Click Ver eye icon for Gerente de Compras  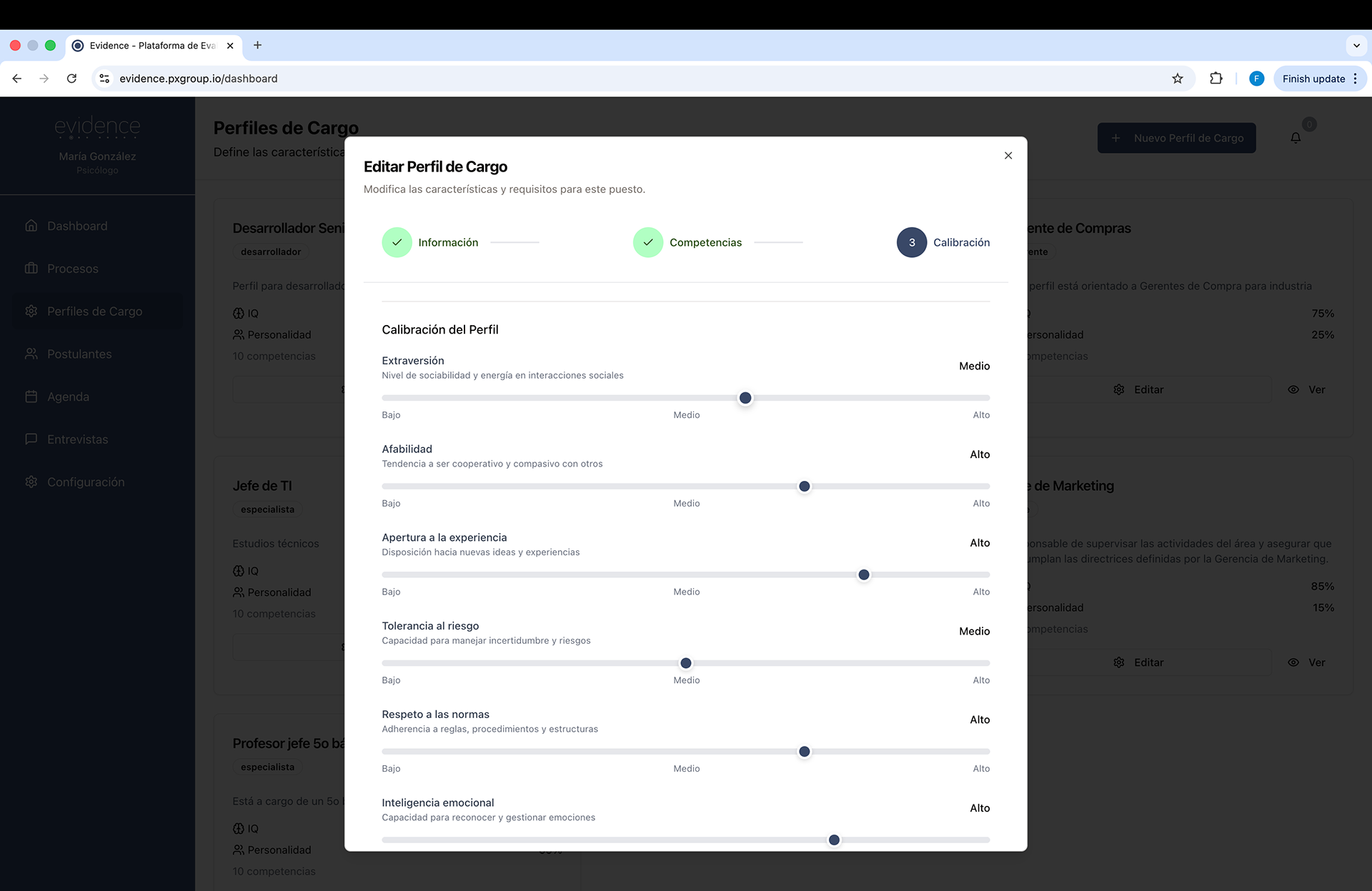click(x=1293, y=389)
